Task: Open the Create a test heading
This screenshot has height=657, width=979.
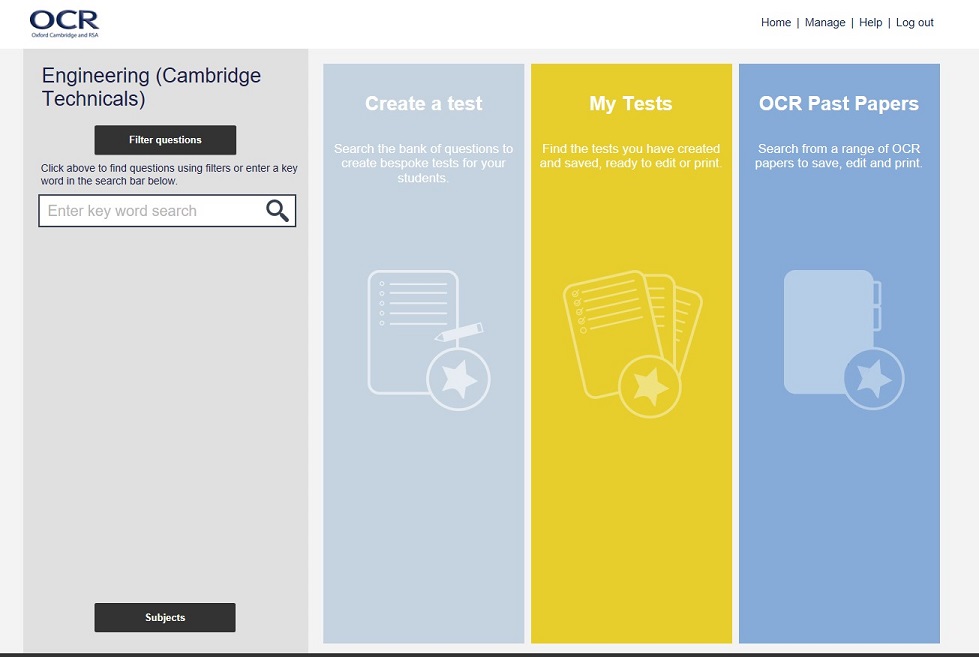Action: click(x=423, y=103)
